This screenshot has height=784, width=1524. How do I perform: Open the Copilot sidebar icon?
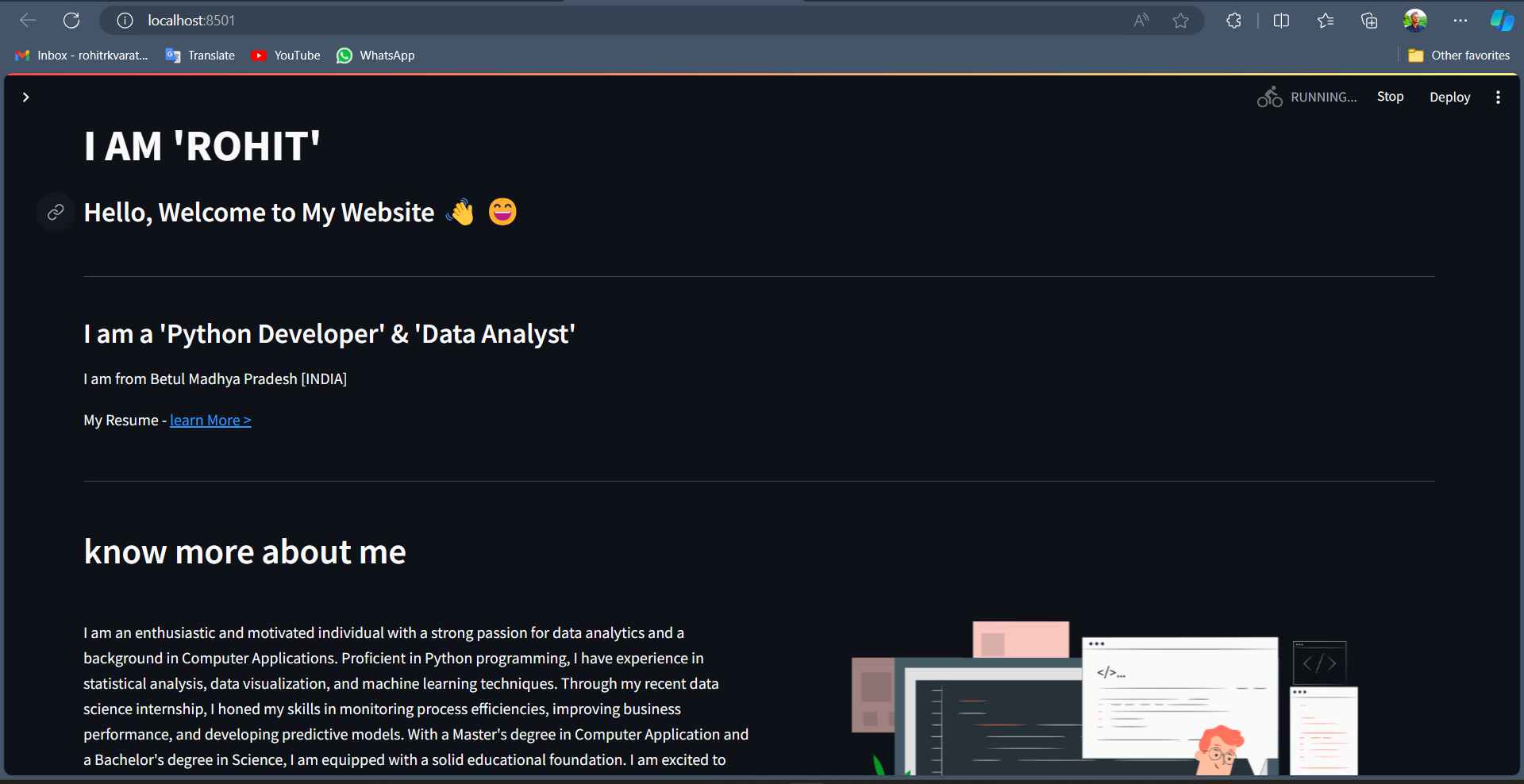[x=1502, y=21]
